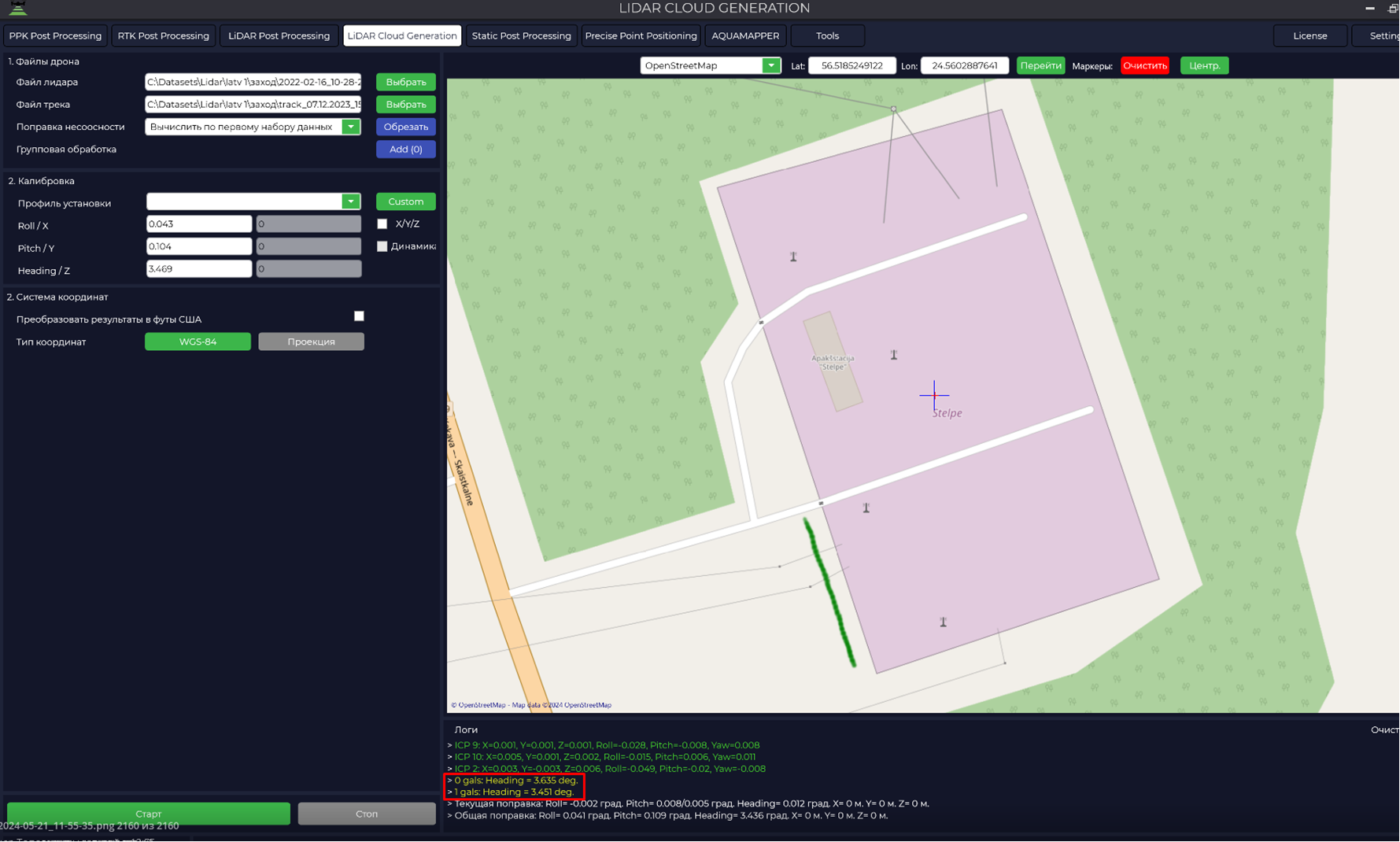
Task: Open the LiDAR Post Processing tab
Action: coord(279,35)
